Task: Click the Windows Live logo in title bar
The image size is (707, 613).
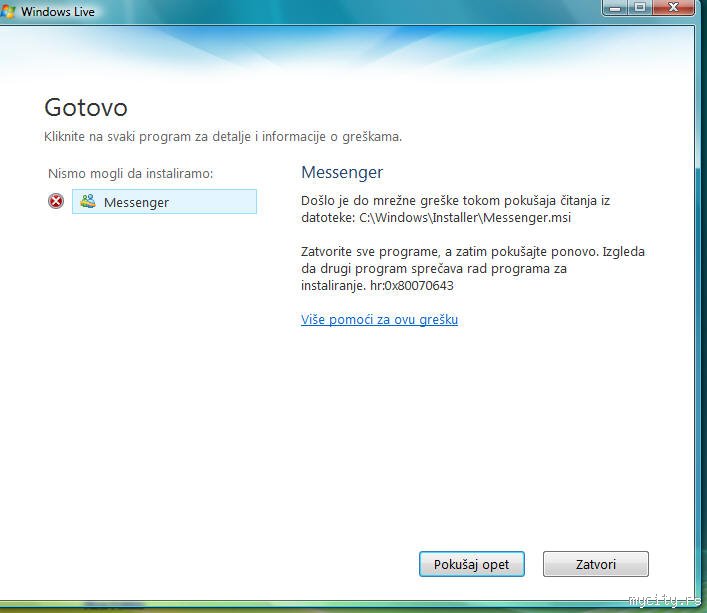Action: (8, 12)
